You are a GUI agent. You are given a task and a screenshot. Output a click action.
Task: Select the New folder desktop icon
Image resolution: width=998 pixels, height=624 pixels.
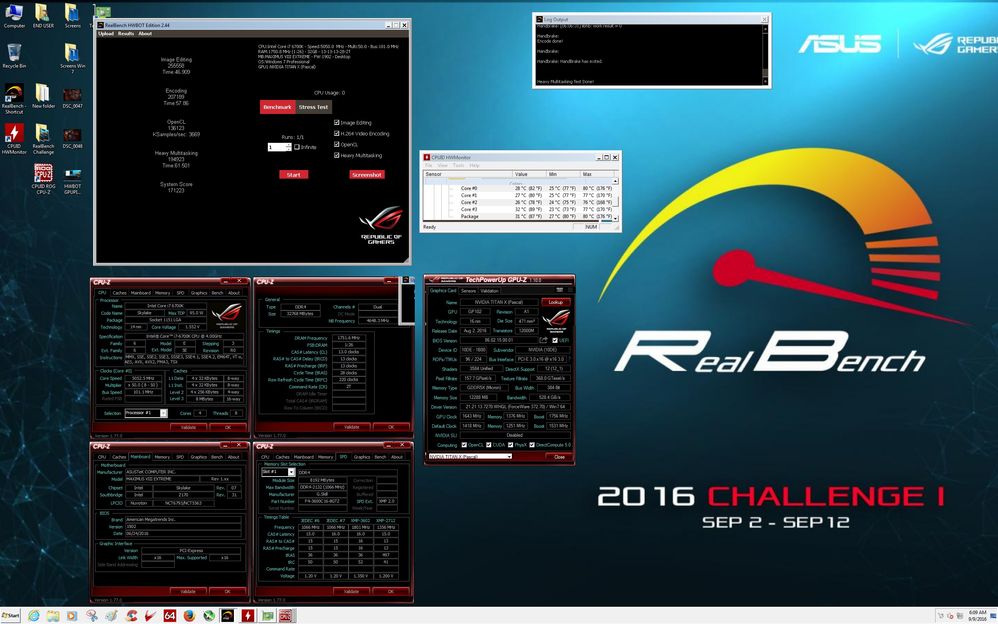(x=43, y=96)
